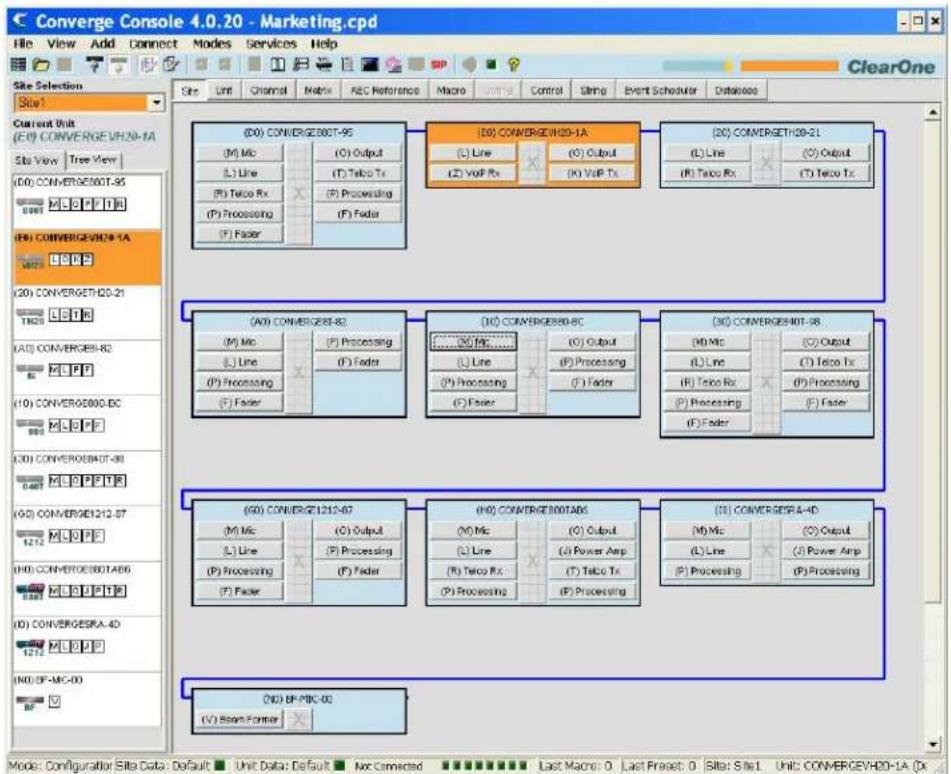Switch to the Channel tab
The height and width of the screenshot is (774, 951).
coord(268,90)
